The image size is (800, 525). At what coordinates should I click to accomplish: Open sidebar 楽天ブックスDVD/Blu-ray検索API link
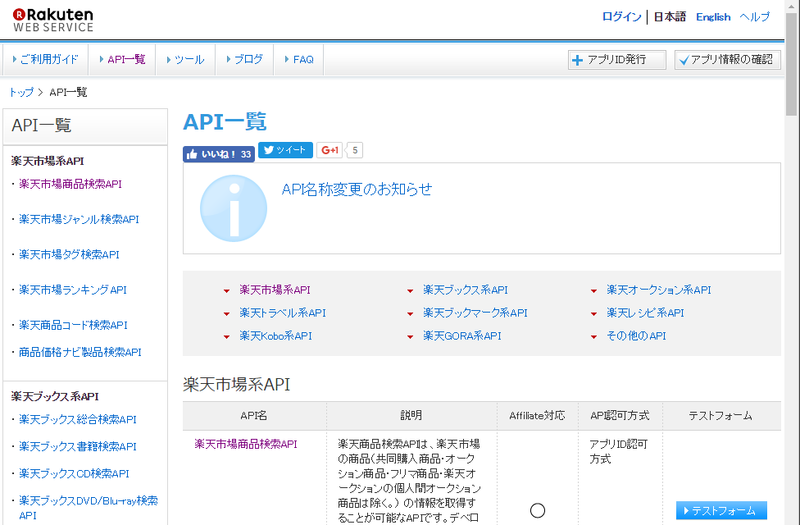(x=88, y=508)
